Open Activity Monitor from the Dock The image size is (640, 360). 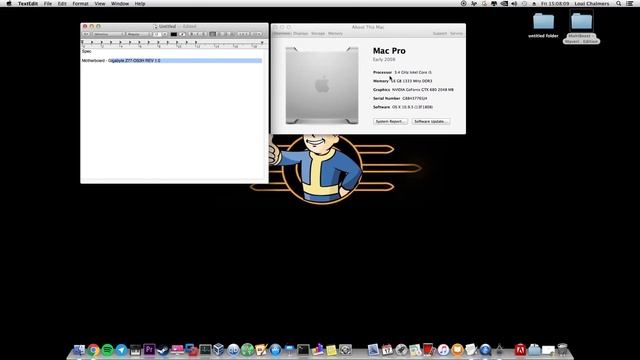[205, 350]
